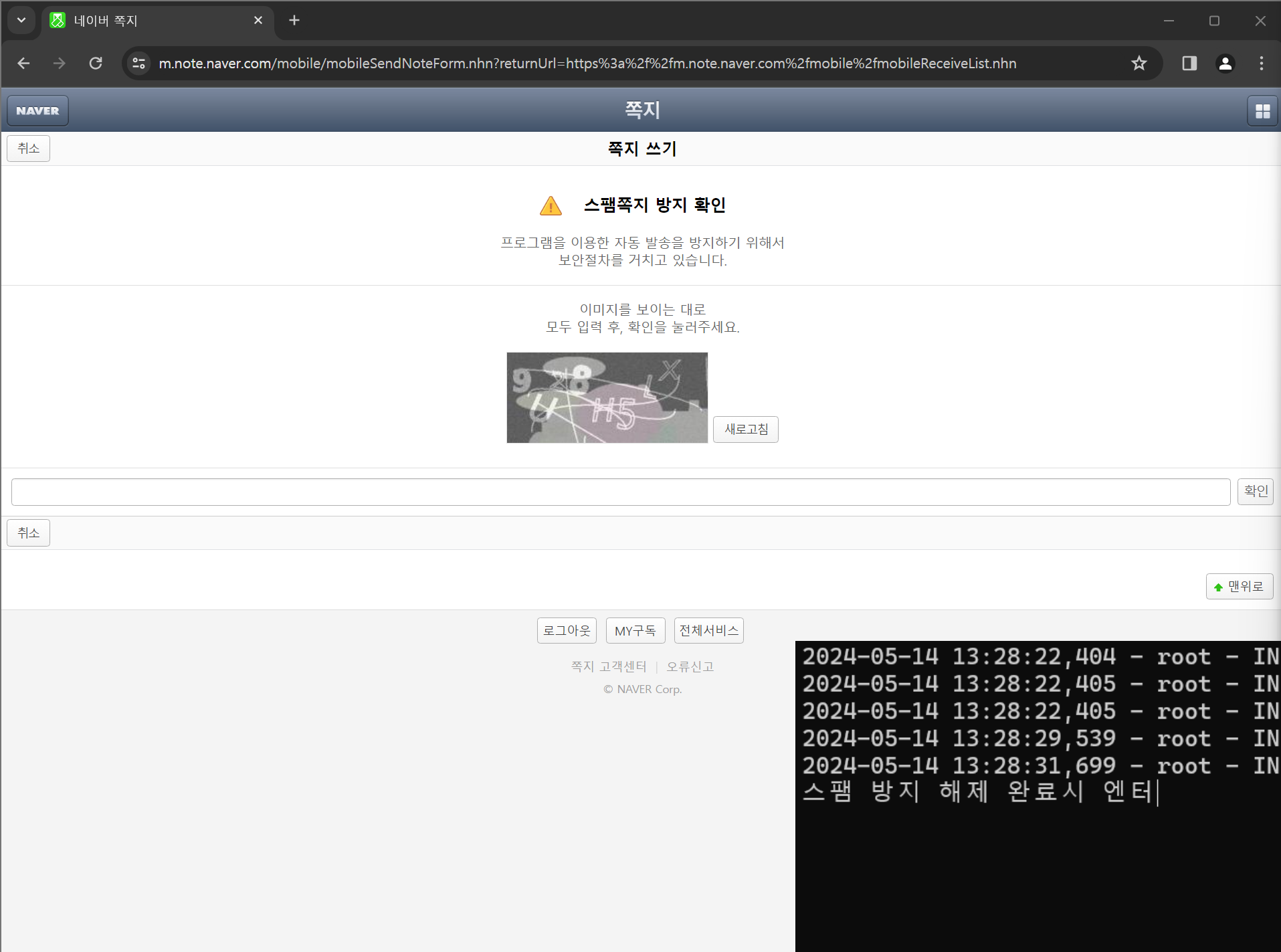Expand the tab search dropdown arrow
Image resolution: width=1281 pixels, height=952 pixels.
coord(21,20)
